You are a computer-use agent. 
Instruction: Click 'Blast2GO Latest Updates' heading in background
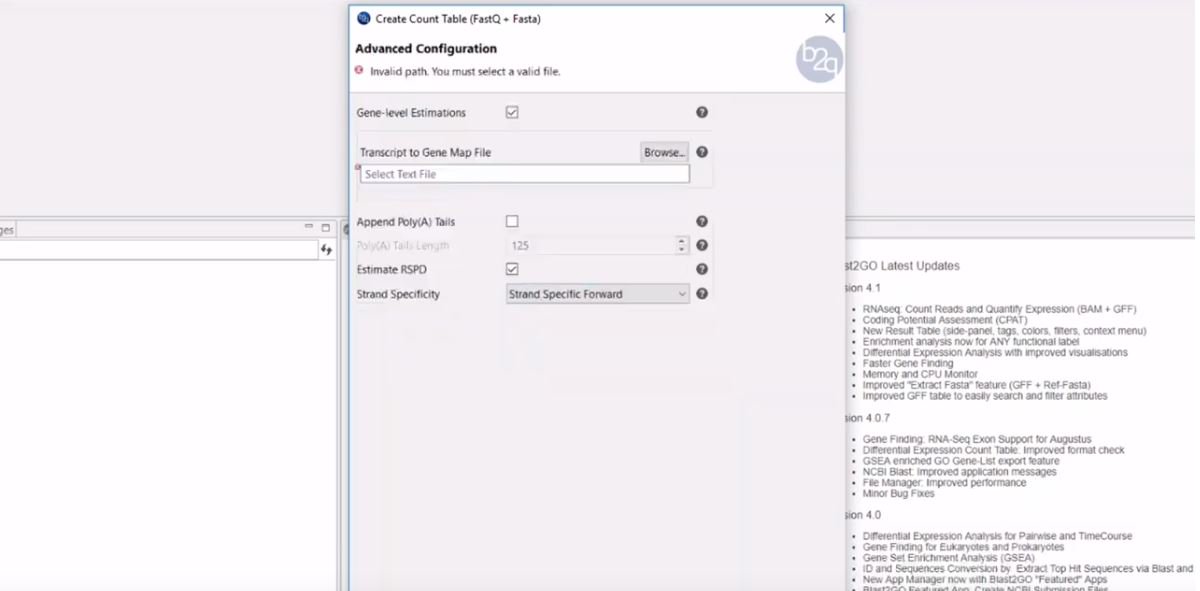904,266
